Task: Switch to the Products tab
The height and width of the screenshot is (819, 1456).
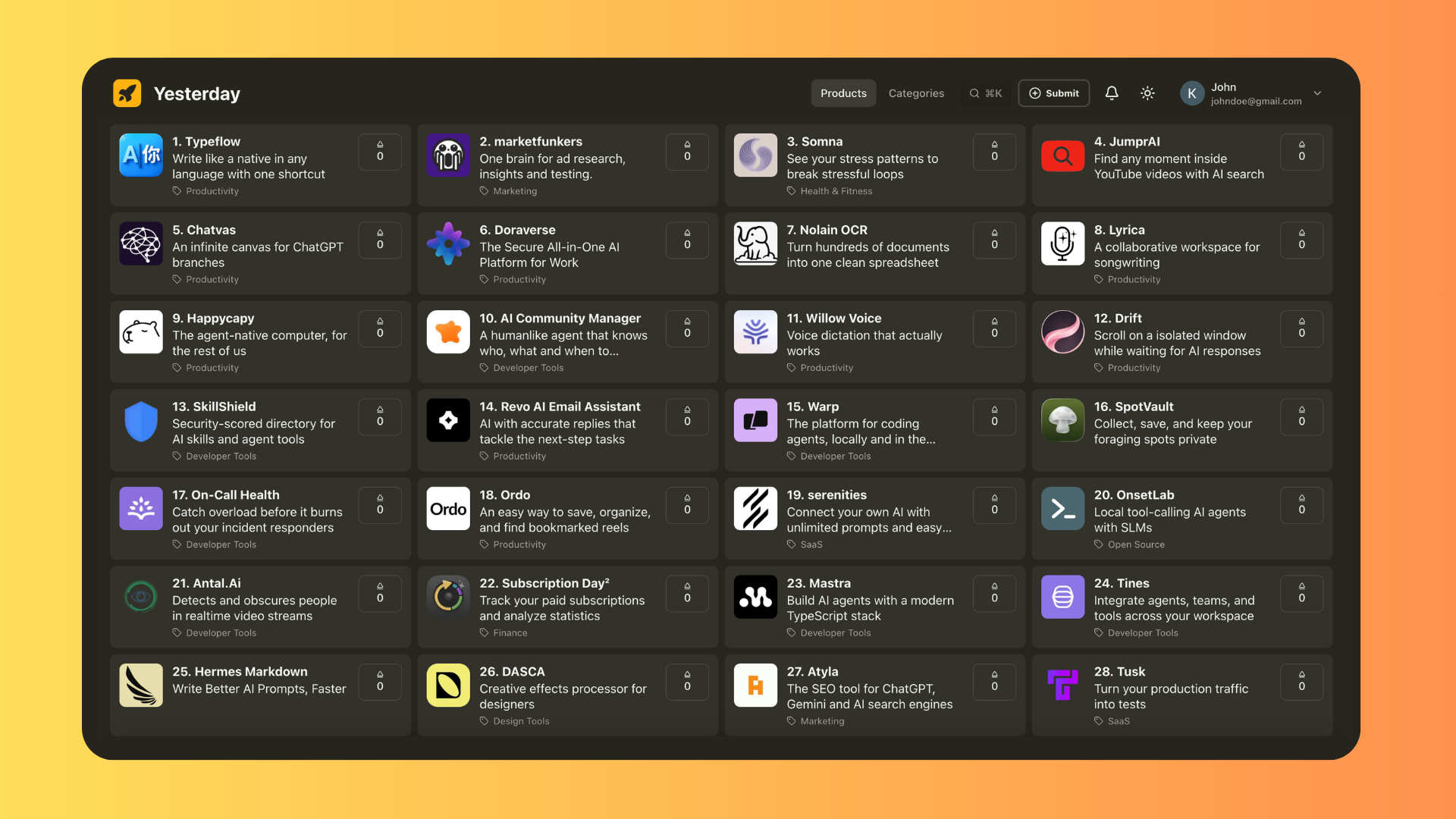Action: pyautogui.click(x=843, y=93)
